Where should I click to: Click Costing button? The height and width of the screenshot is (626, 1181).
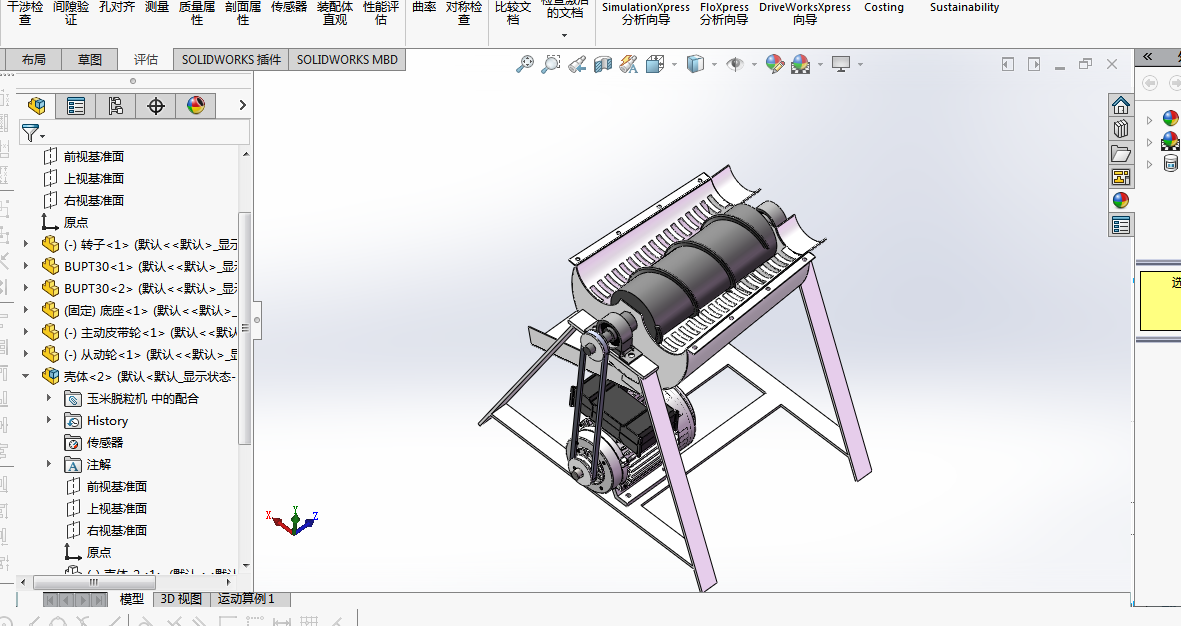pyautogui.click(x=883, y=8)
